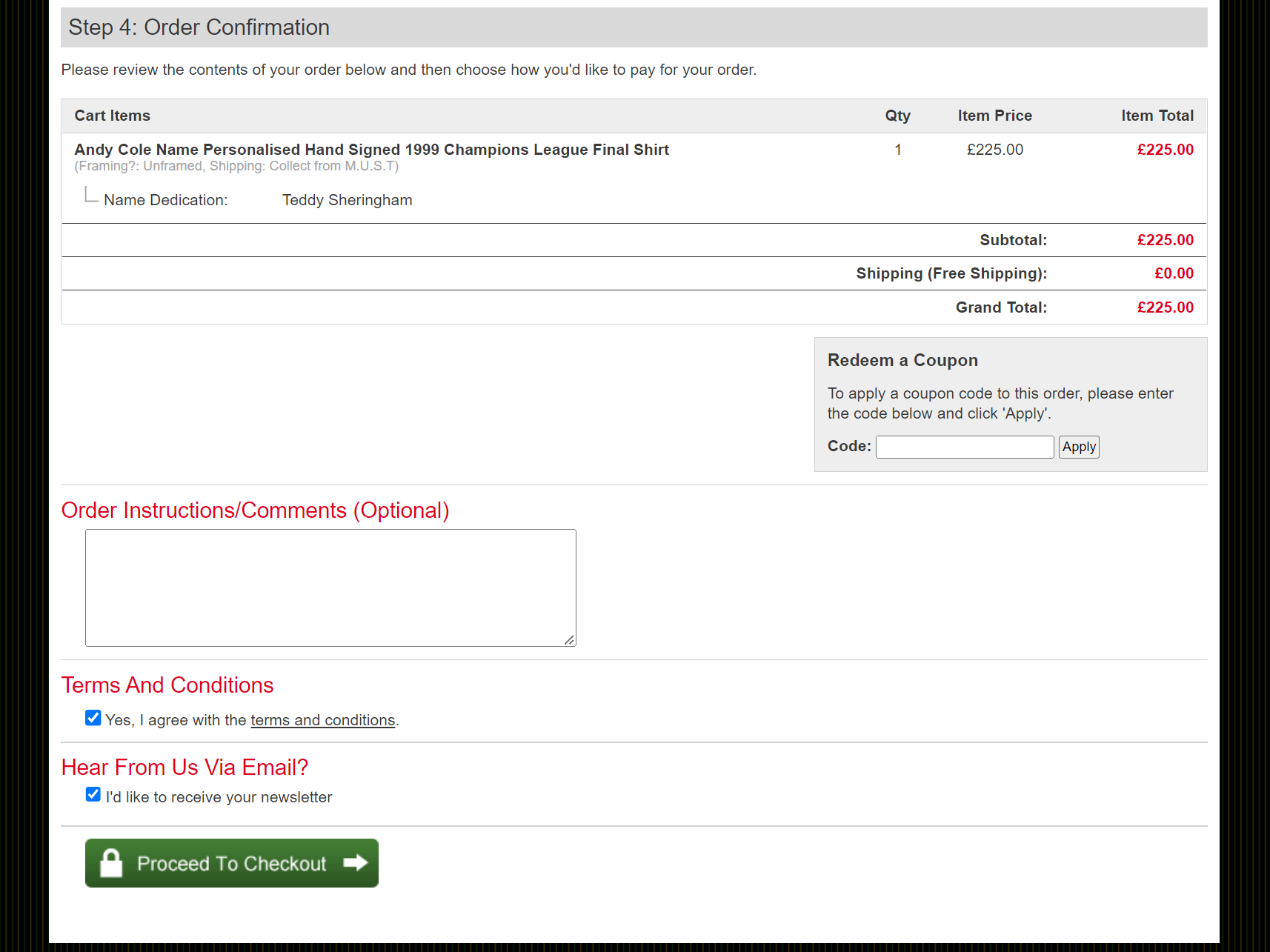Click the Teddy Sheringham dedication name
The height and width of the screenshot is (952, 1270).
(347, 200)
